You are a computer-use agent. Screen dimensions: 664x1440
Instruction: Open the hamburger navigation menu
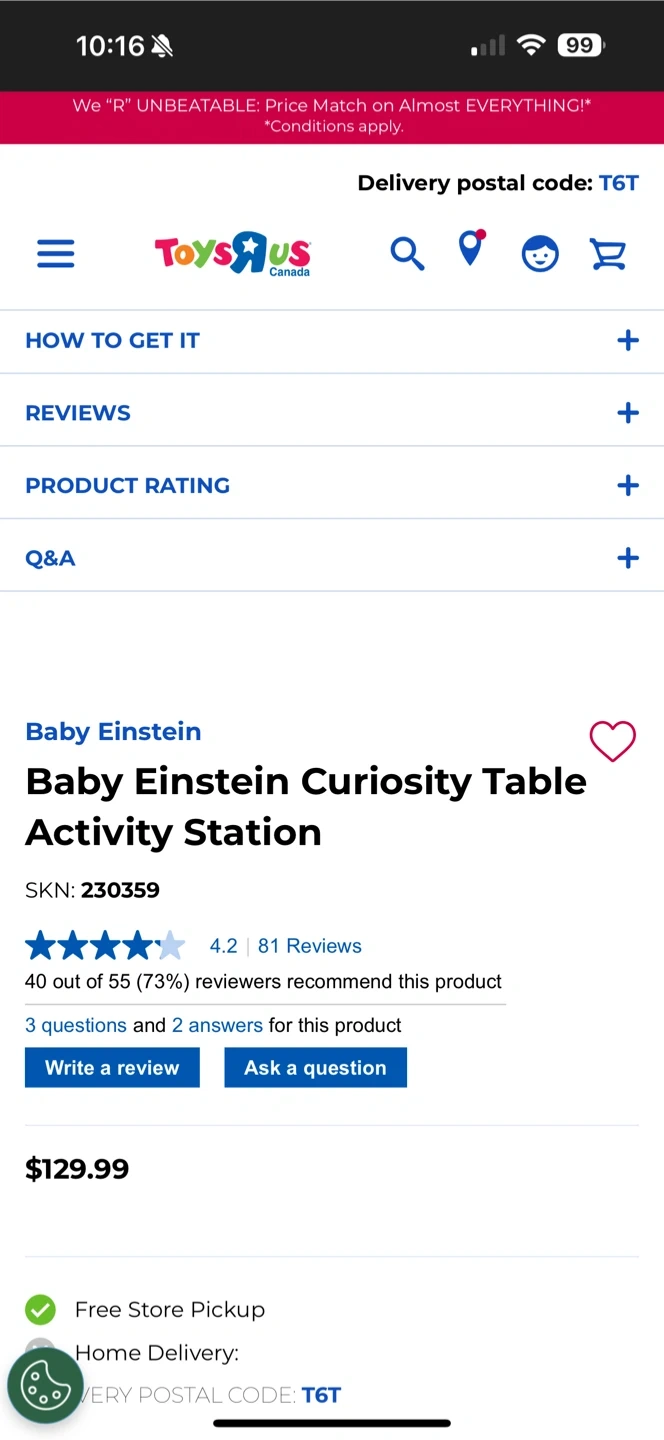click(x=56, y=254)
